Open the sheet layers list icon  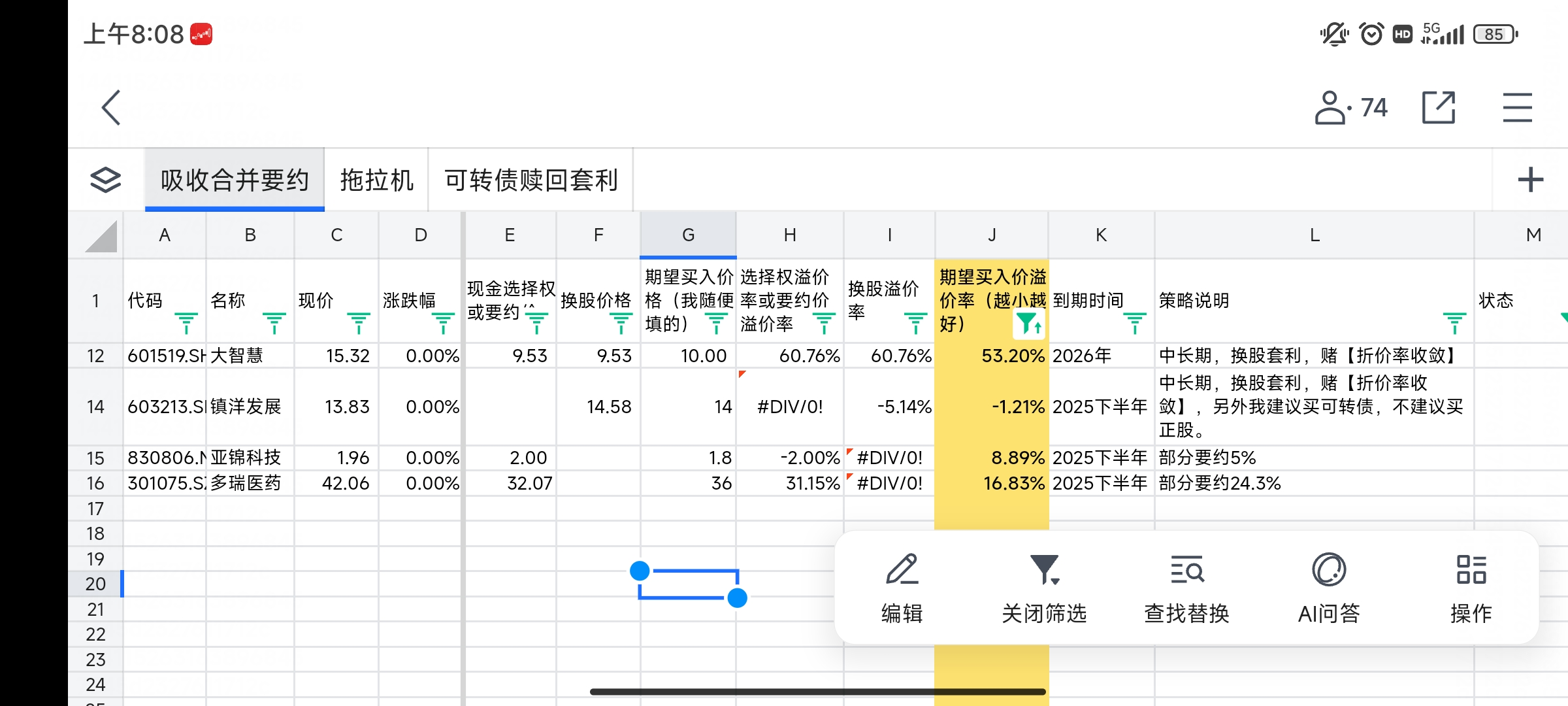[106, 180]
